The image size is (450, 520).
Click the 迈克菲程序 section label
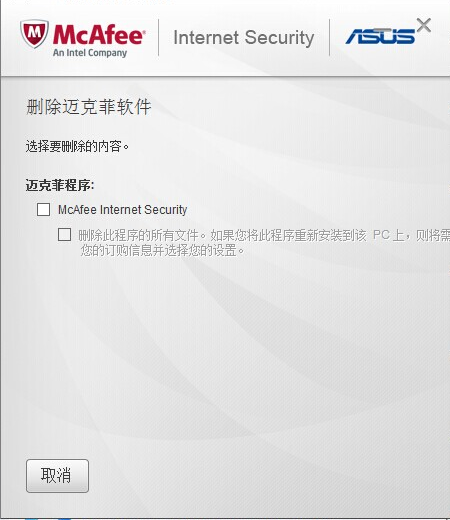coord(60,185)
